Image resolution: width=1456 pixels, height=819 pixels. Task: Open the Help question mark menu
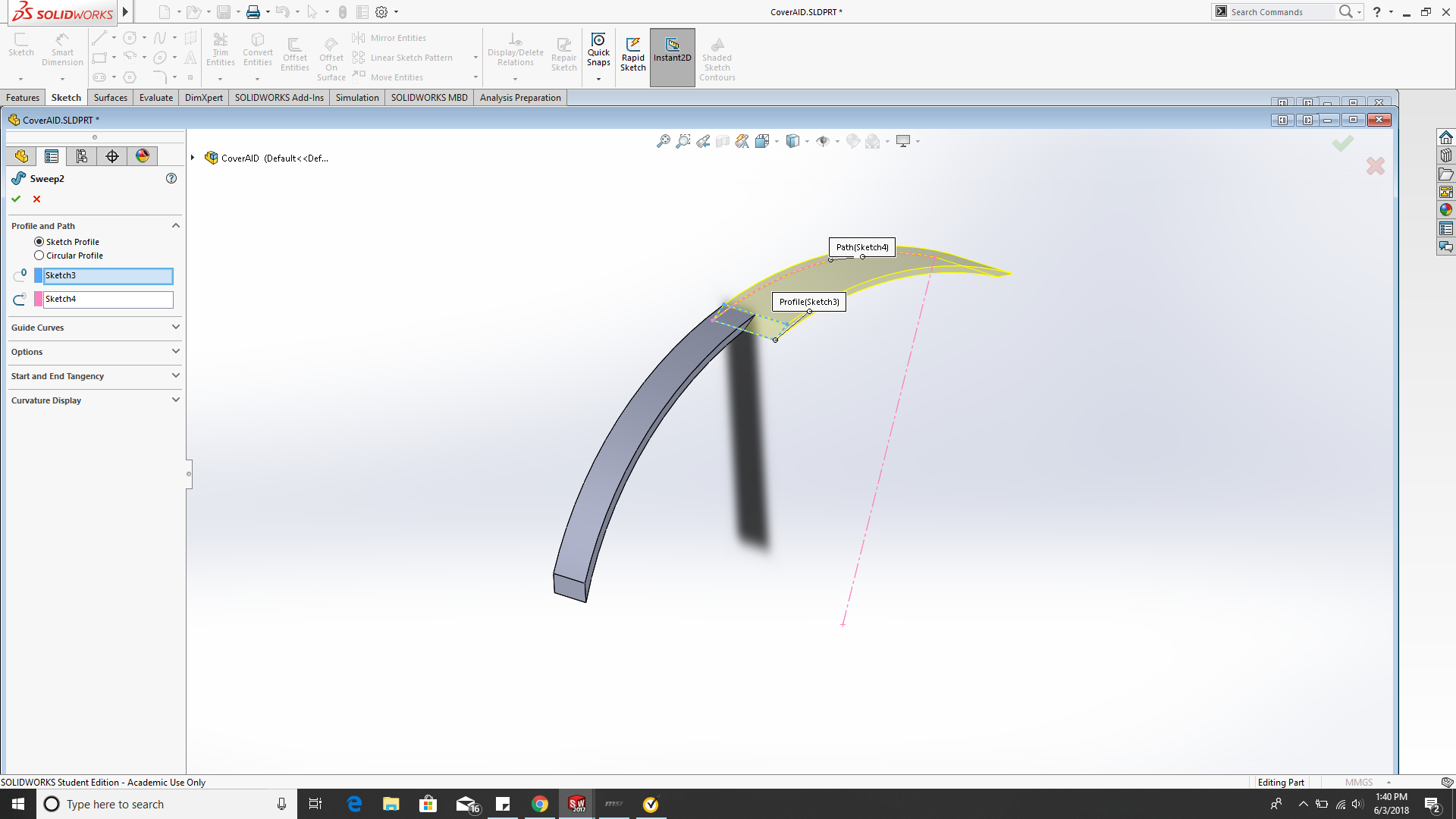tap(1377, 12)
